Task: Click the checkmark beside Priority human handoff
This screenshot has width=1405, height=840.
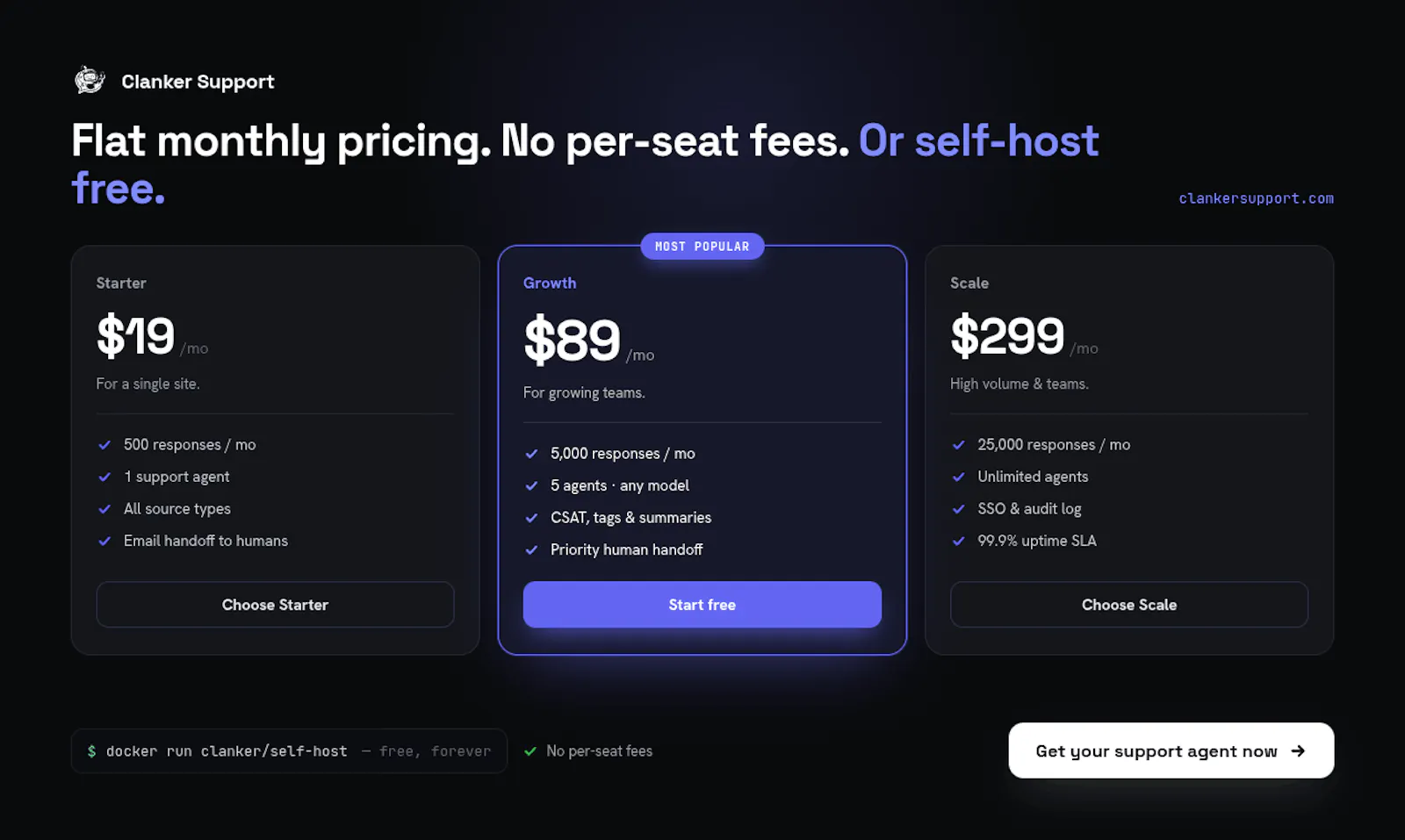Action: (531, 550)
